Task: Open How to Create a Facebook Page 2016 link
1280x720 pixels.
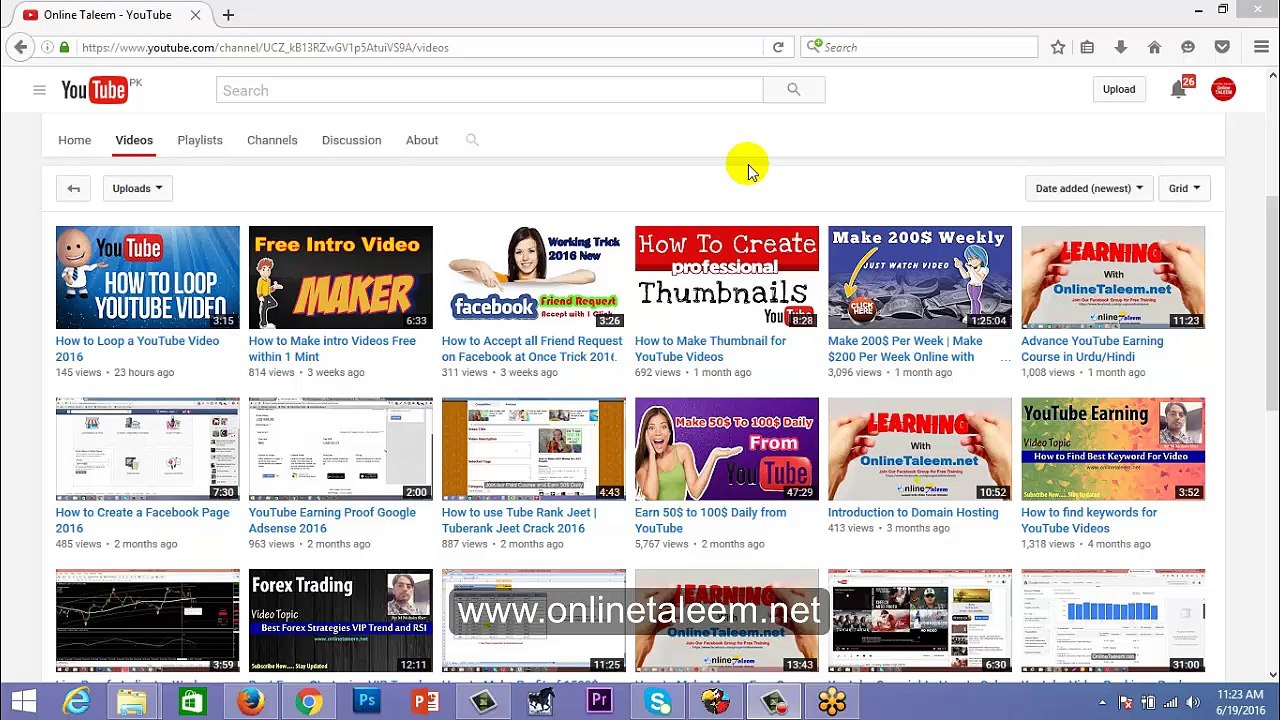Action: coord(142,520)
